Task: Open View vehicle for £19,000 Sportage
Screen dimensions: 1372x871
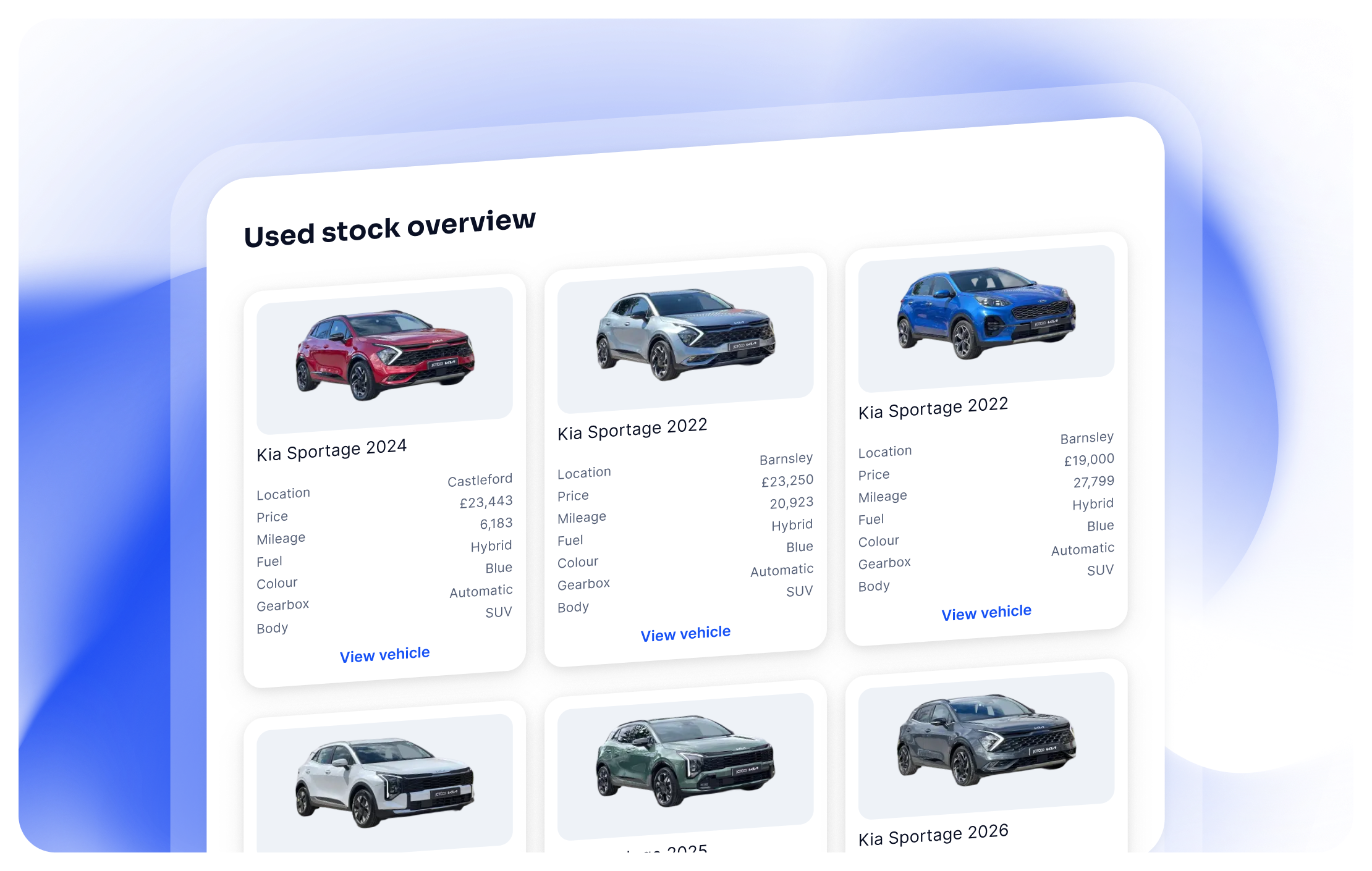Action: [986, 612]
